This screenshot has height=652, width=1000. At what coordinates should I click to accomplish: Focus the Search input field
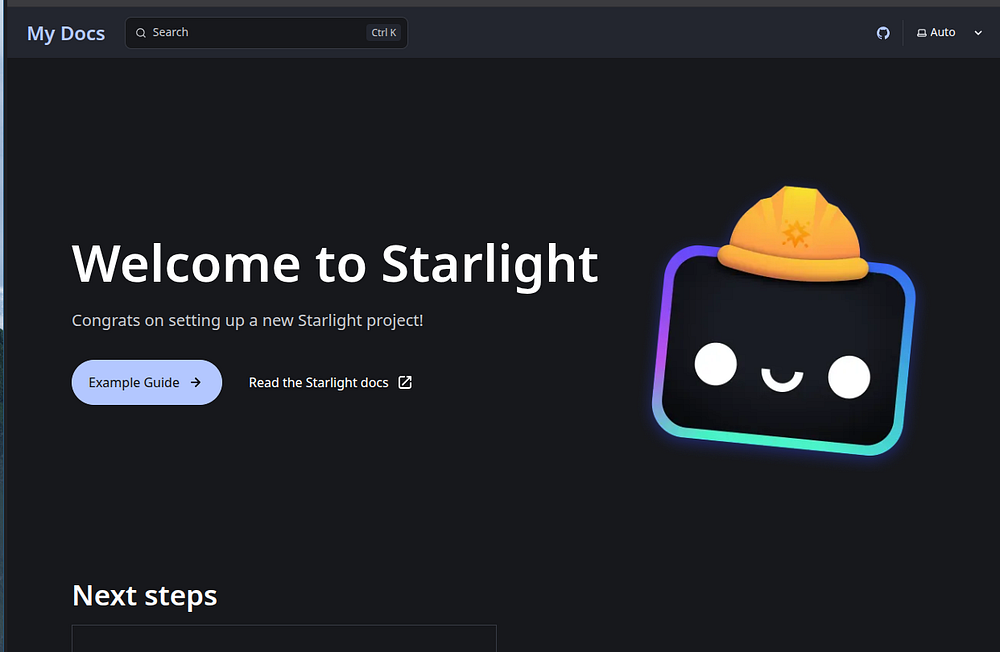(x=266, y=33)
